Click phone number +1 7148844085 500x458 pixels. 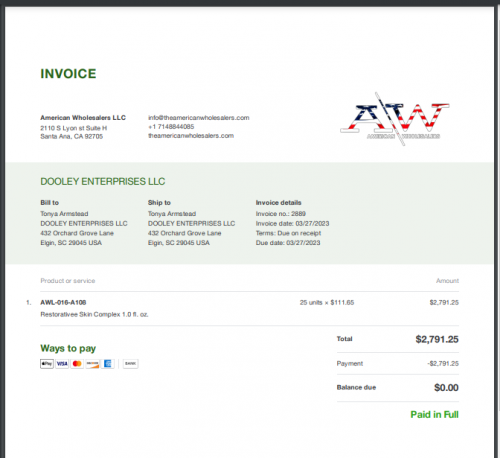coord(171,127)
